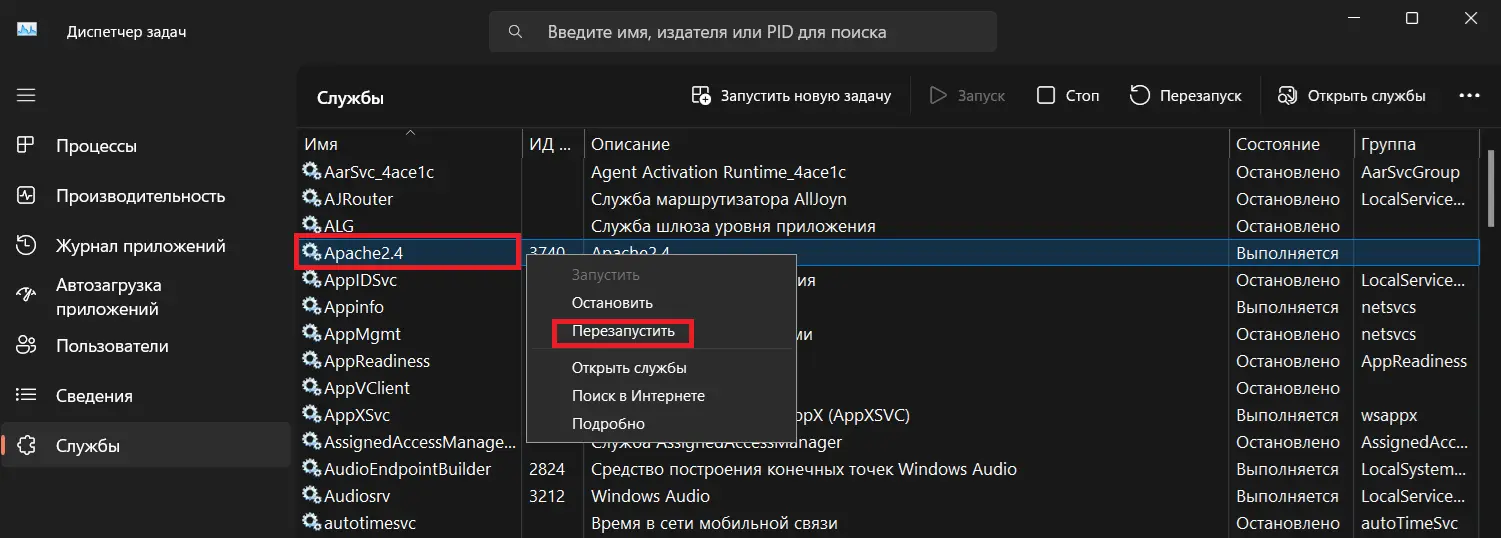This screenshot has height=538, width=1501.
Task: Sort the list by Состояние column
Action: pyautogui.click(x=1278, y=144)
